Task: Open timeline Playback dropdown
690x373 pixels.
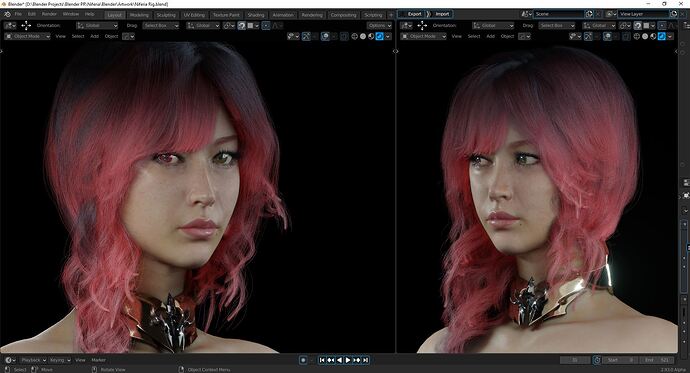Action: [x=33, y=360]
